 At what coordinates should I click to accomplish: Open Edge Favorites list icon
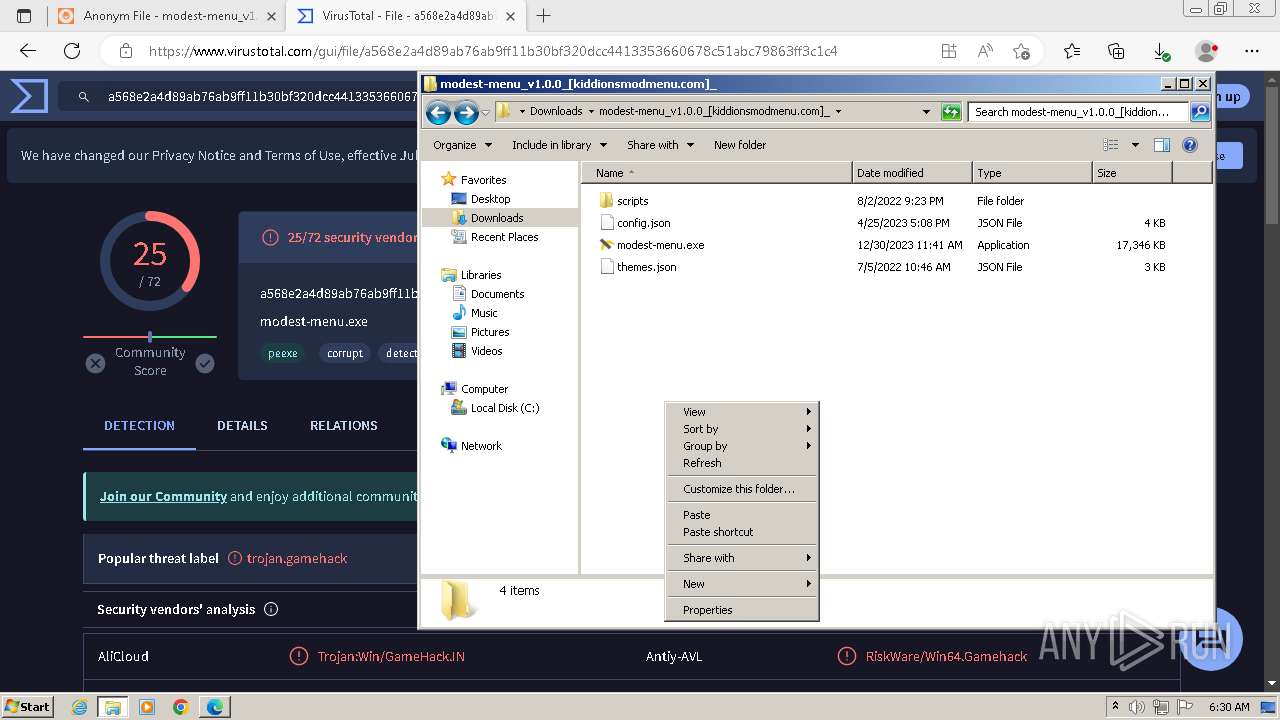coord(1072,51)
